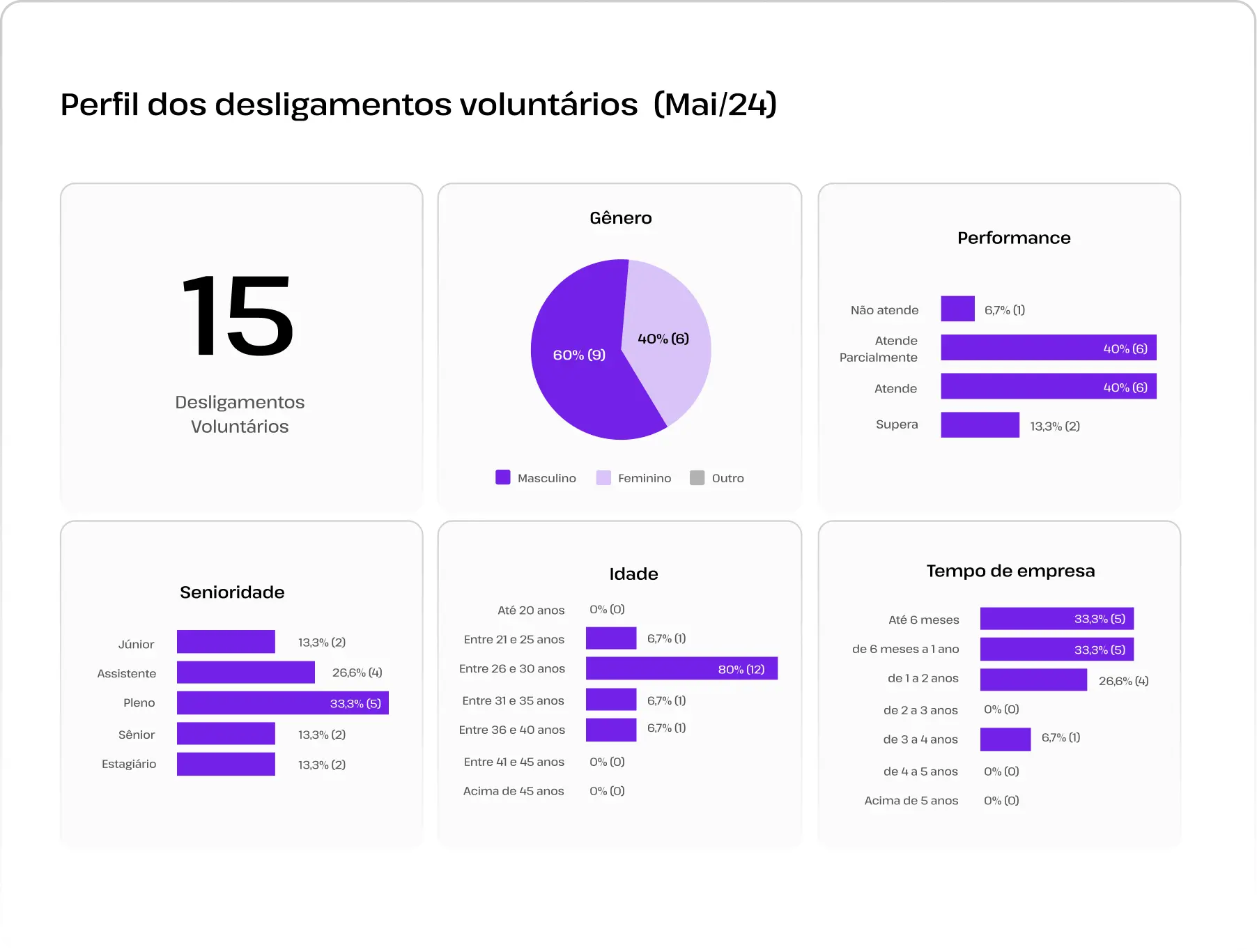1257x952 pixels.
Task: Click the de 1 a 2 anos bar
Action: click(x=1034, y=680)
